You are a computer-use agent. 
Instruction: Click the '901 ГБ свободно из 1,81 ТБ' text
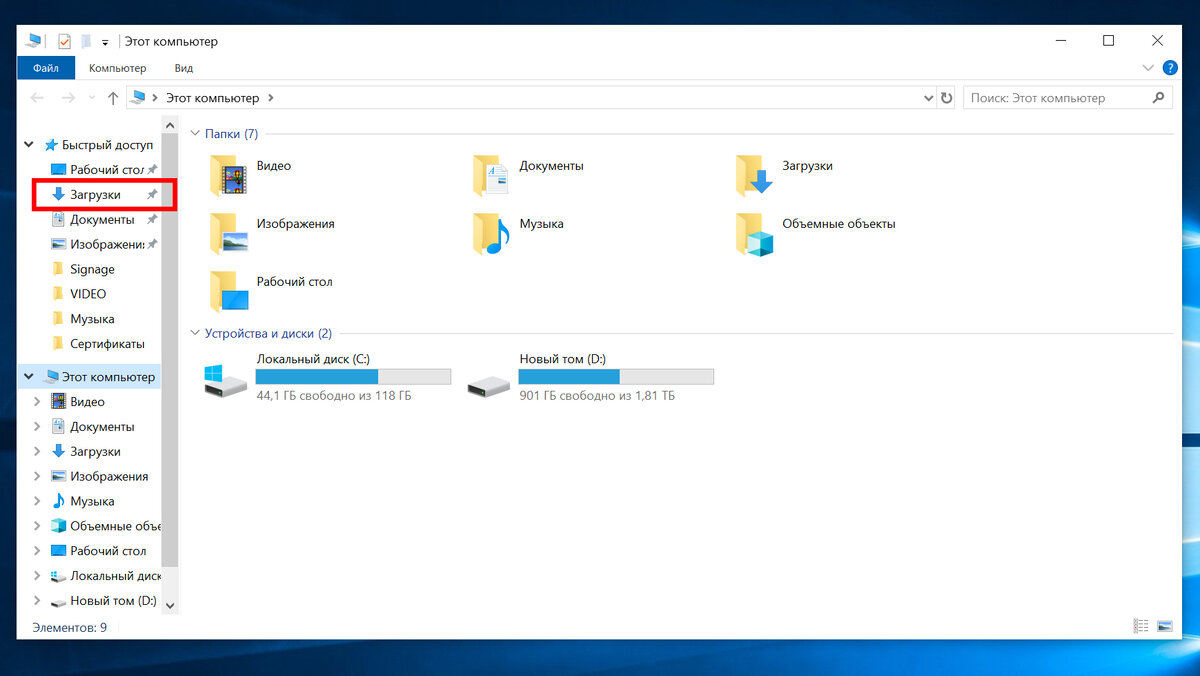[597, 396]
